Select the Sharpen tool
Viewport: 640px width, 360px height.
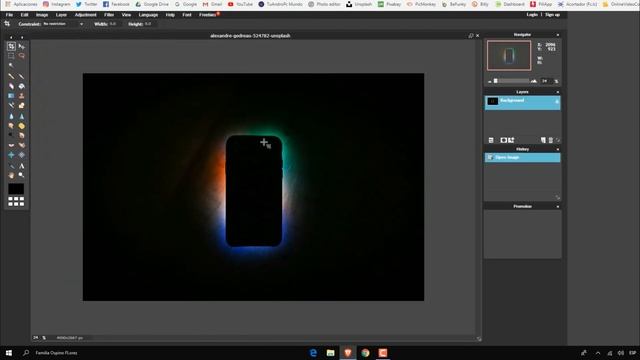(22, 116)
